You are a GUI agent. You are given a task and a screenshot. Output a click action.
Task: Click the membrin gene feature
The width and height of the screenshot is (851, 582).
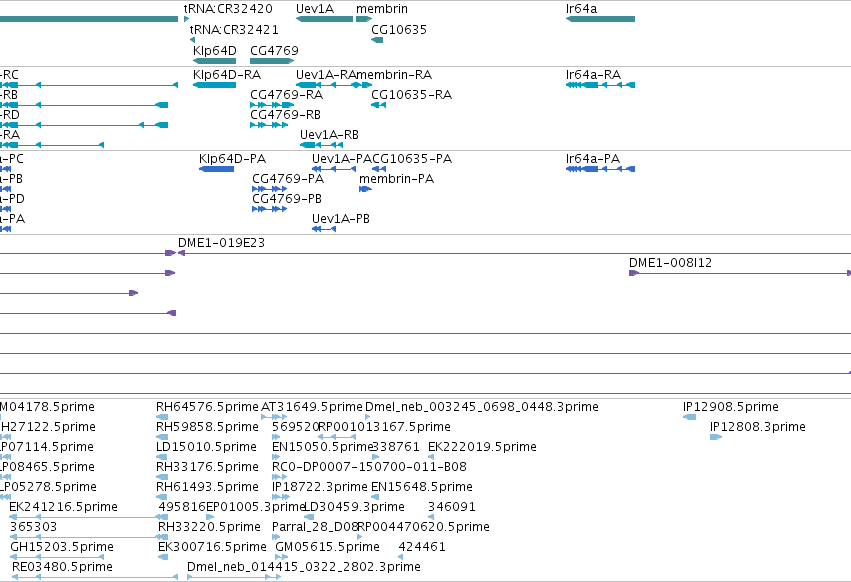(x=364, y=19)
